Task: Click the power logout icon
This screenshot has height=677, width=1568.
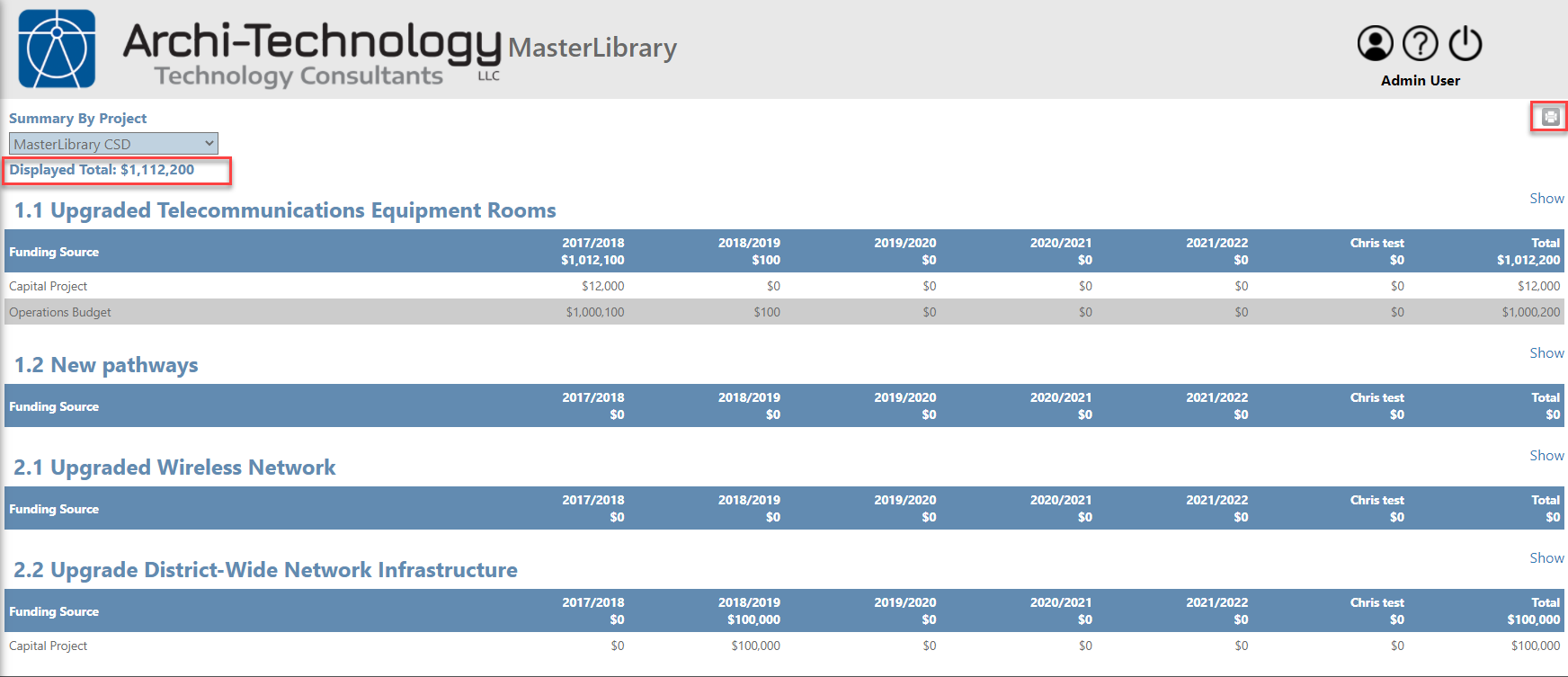Action: coord(1466,43)
